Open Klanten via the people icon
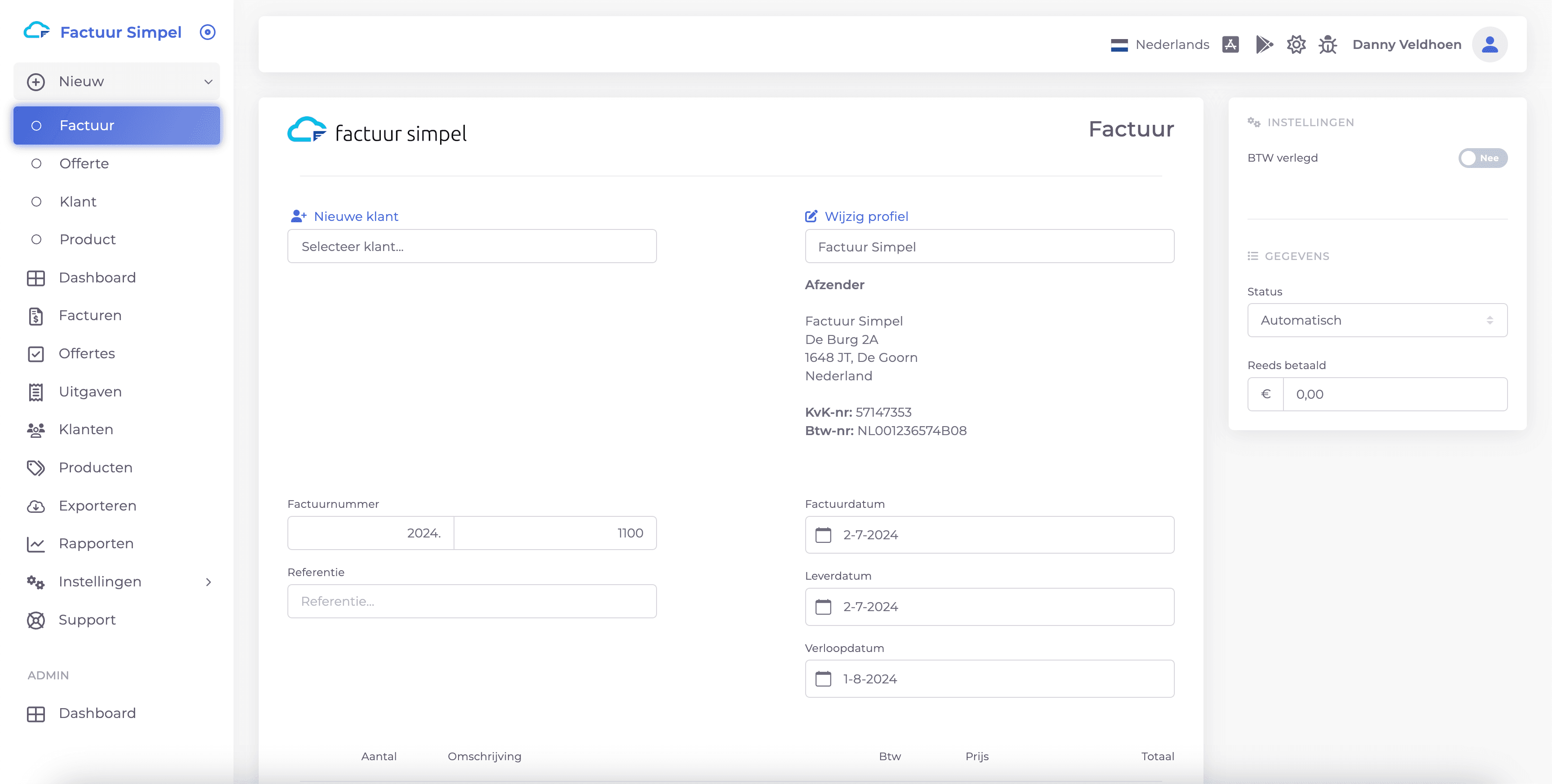The image size is (1552, 784). pyautogui.click(x=86, y=429)
